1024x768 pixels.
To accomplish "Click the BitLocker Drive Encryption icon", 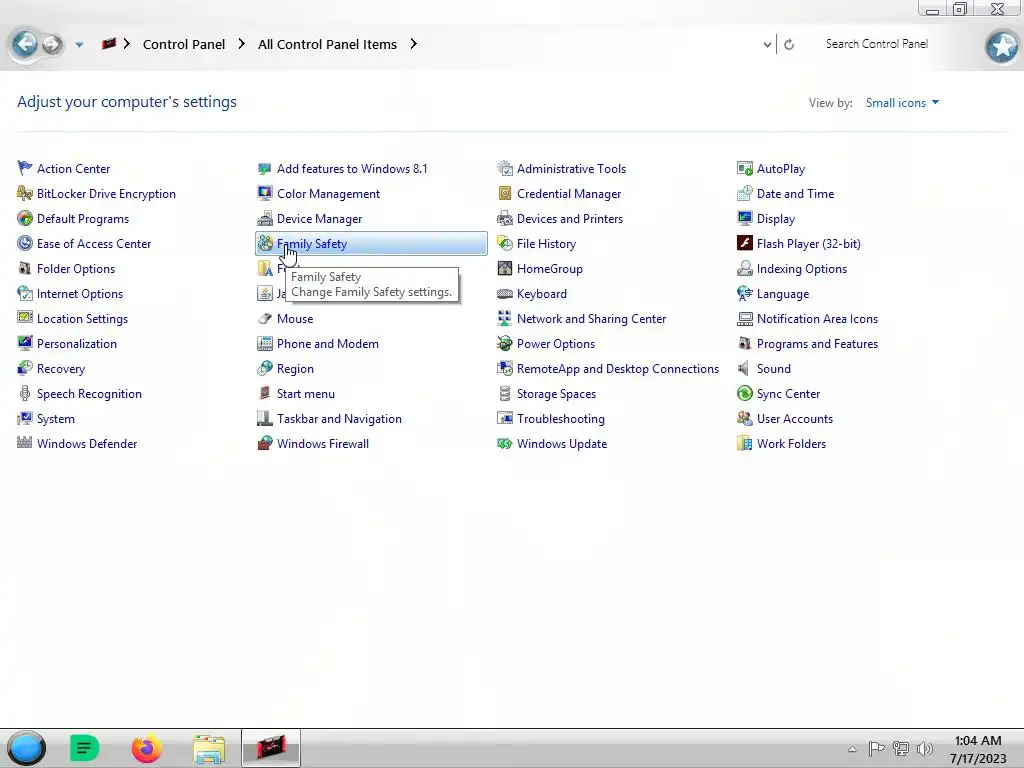I will point(25,193).
